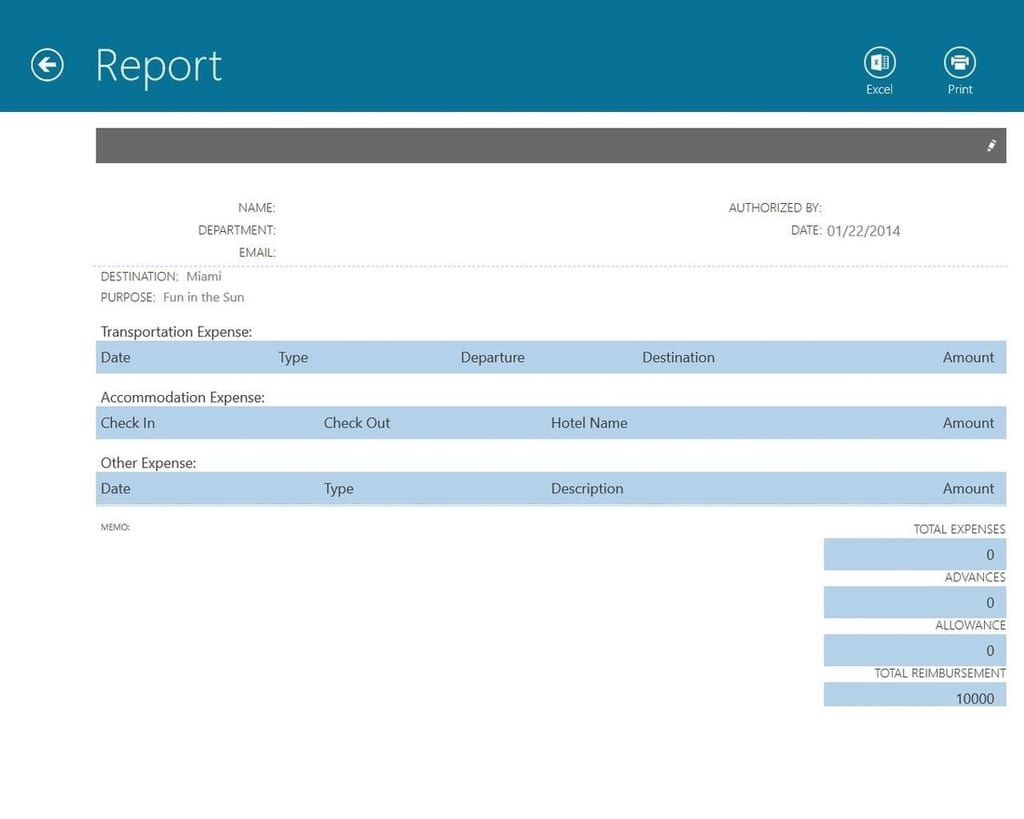Click the Other Expense Description header

coord(586,489)
